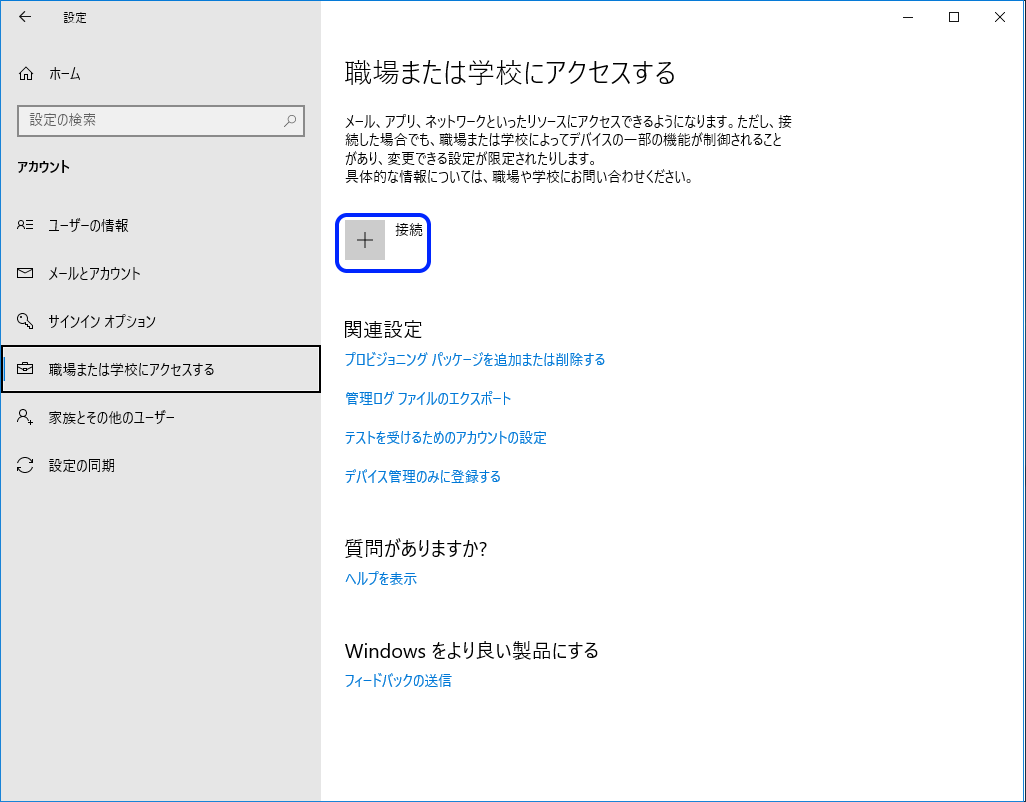Open 家族とその他のユーザー settings
Image resolution: width=1026 pixels, height=802 pixels.
[160, 417]
